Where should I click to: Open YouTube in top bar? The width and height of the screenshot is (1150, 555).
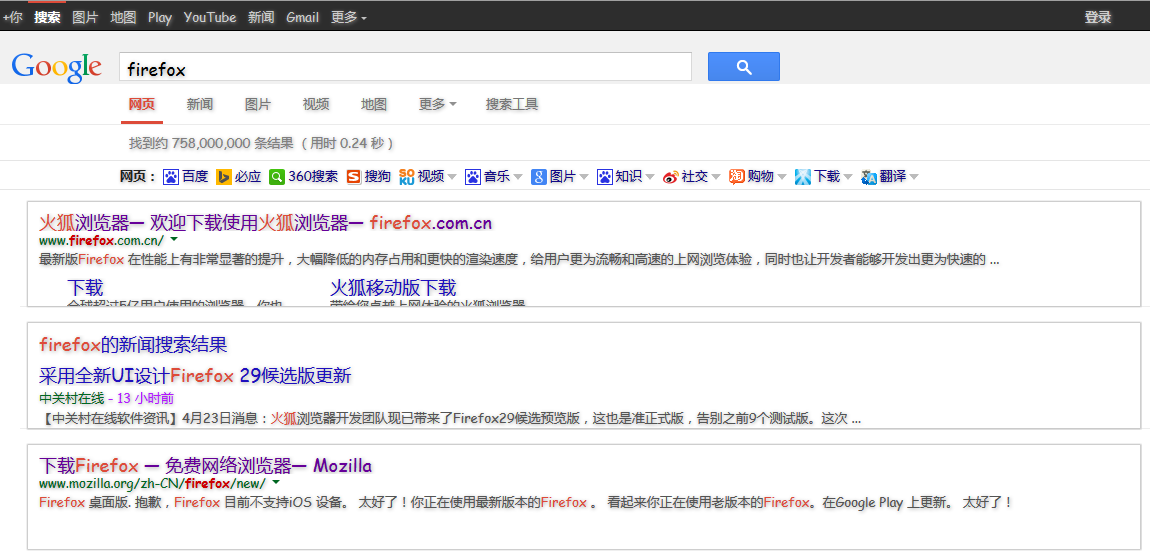tap(210, 18)
